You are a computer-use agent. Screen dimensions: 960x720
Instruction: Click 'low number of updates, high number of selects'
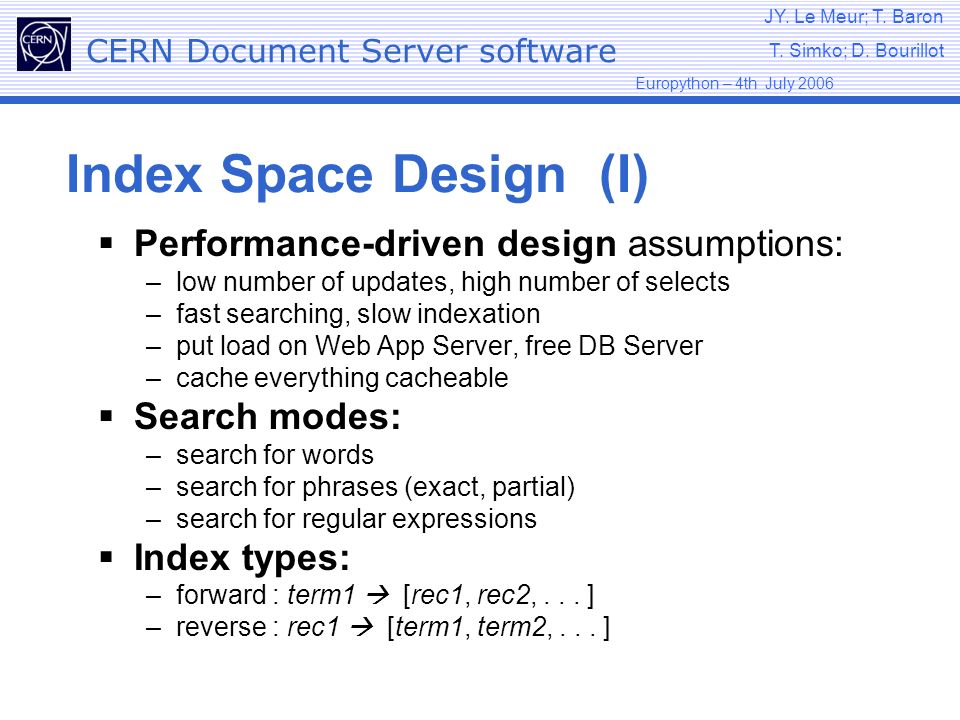(452, 282)
